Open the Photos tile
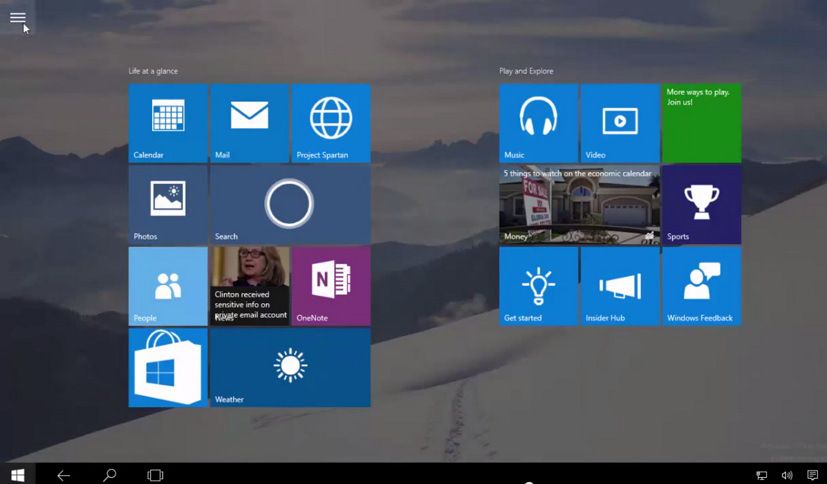Viewport: 827px width, 484px height. coord(168,204)
